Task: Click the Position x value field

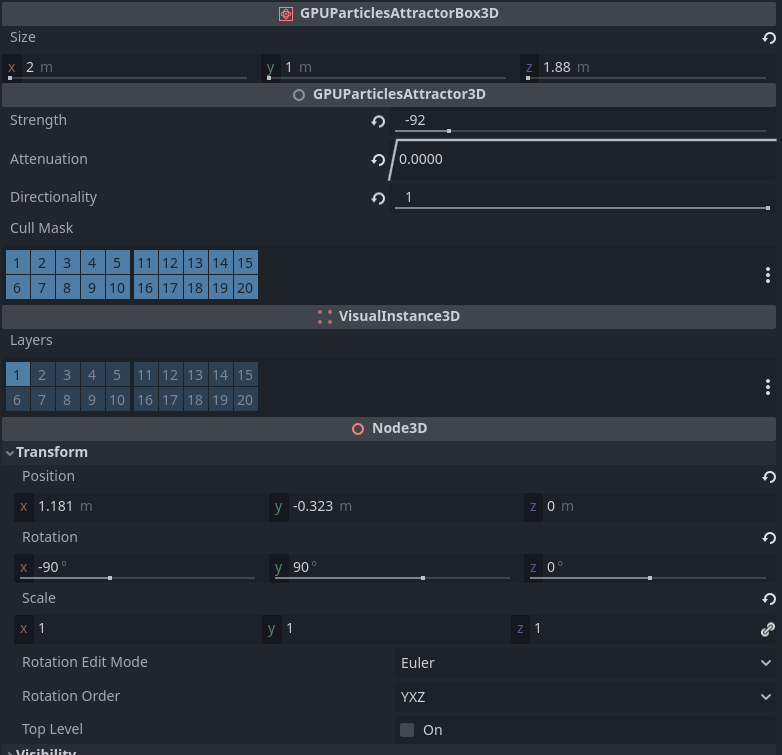Action: [x=140, y=507]
